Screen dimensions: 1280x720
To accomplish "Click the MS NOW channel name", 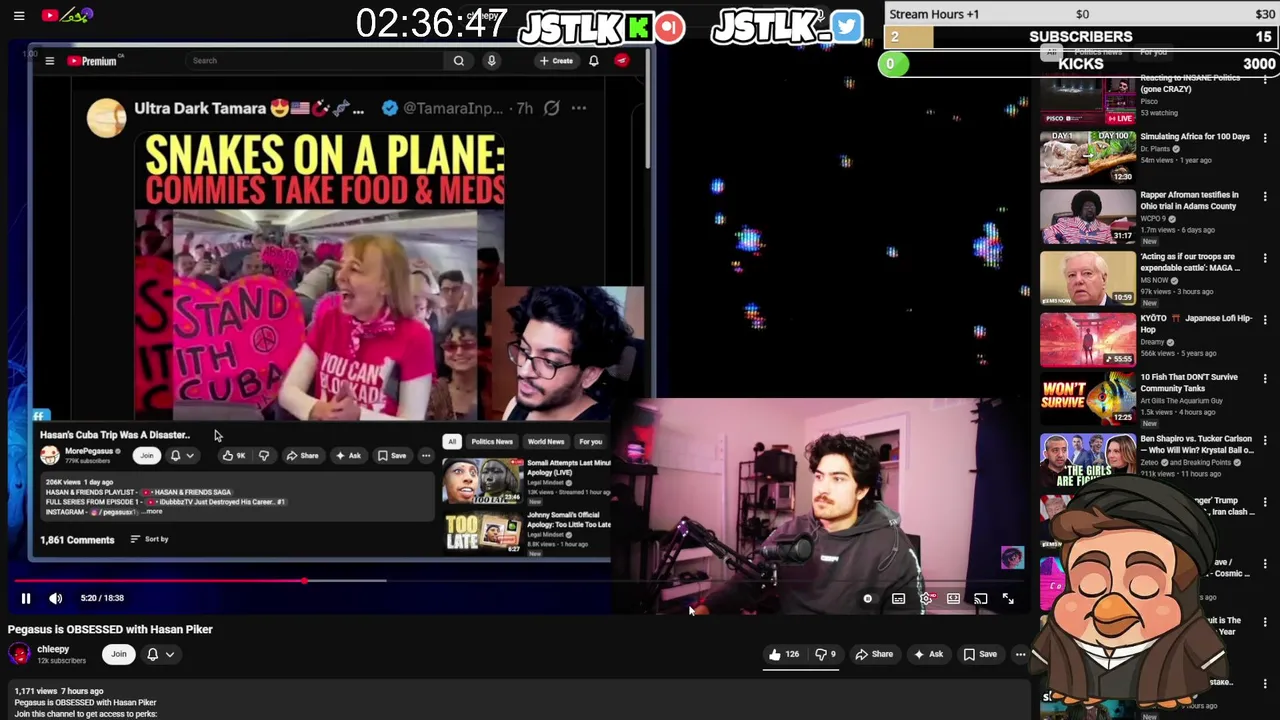I will point(1156,280).
